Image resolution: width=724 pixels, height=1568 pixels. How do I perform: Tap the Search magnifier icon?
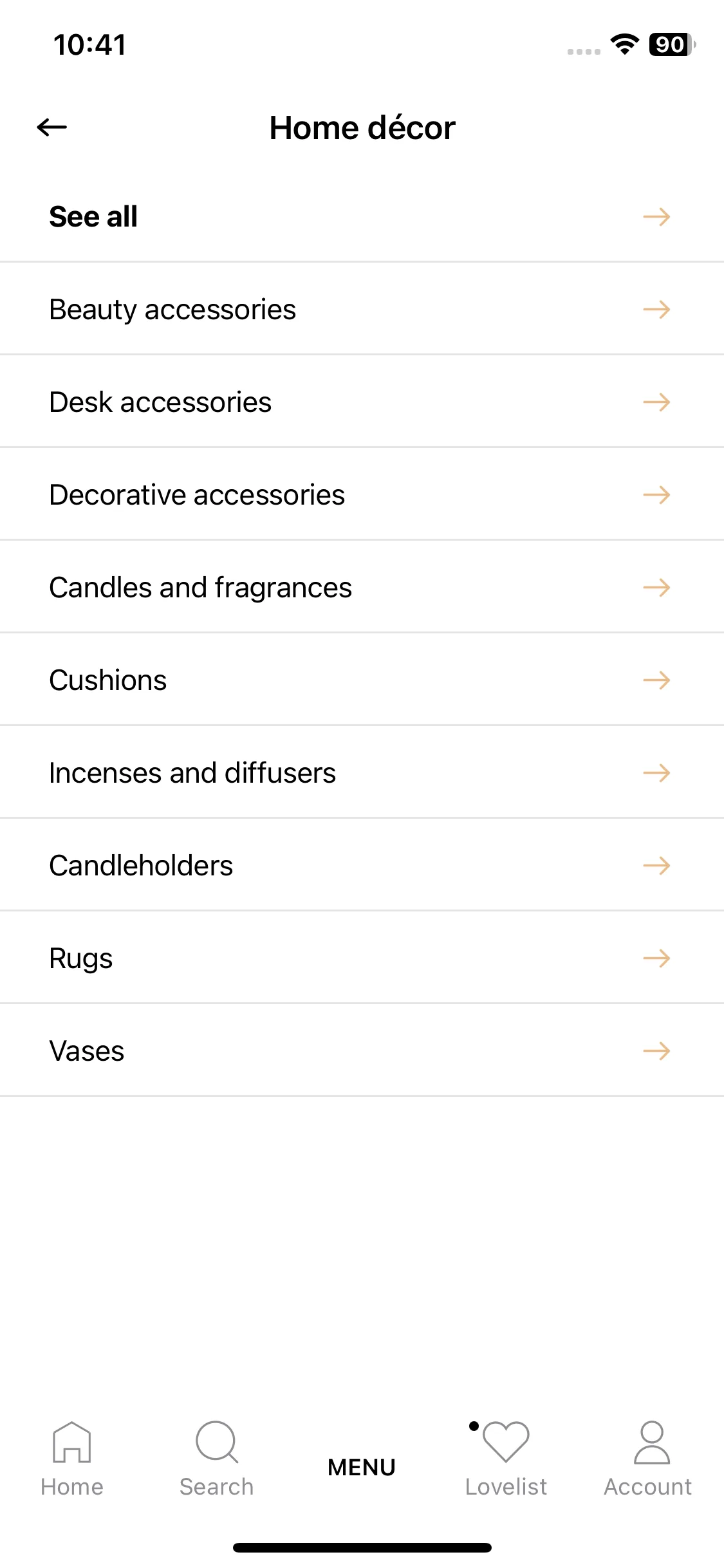(217, 1442)
